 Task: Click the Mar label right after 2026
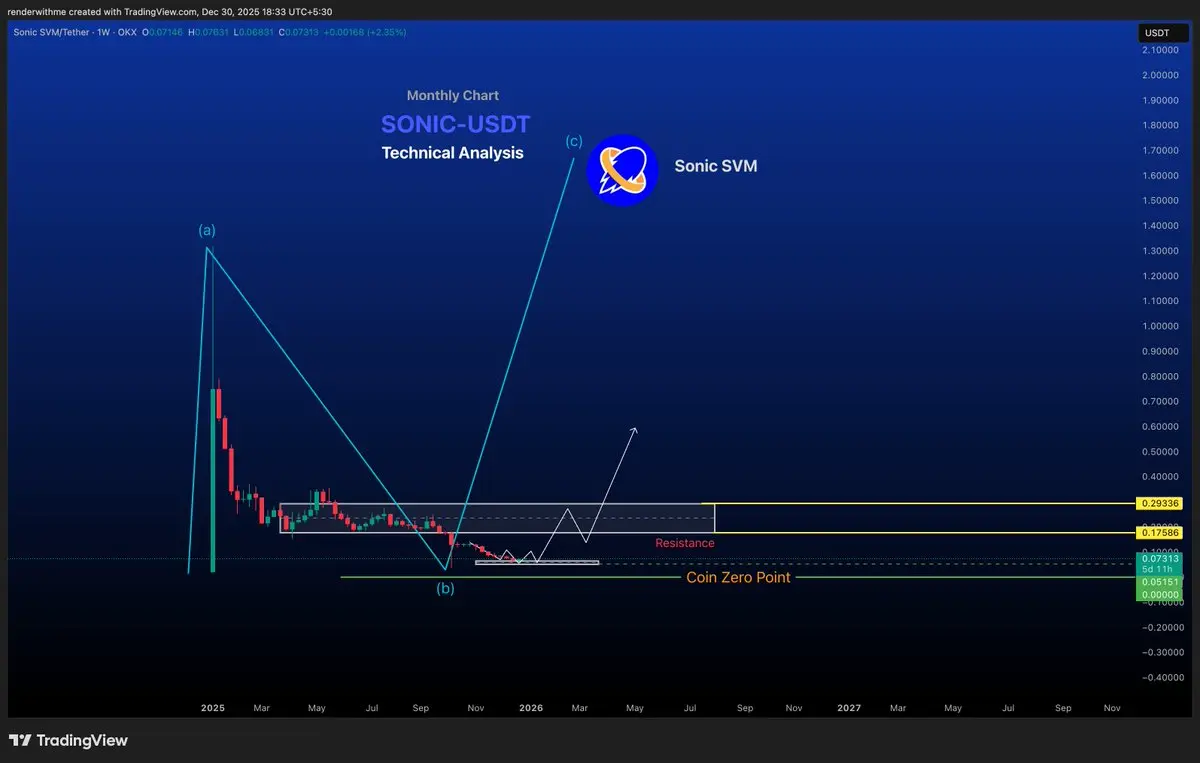pos(580,708)
